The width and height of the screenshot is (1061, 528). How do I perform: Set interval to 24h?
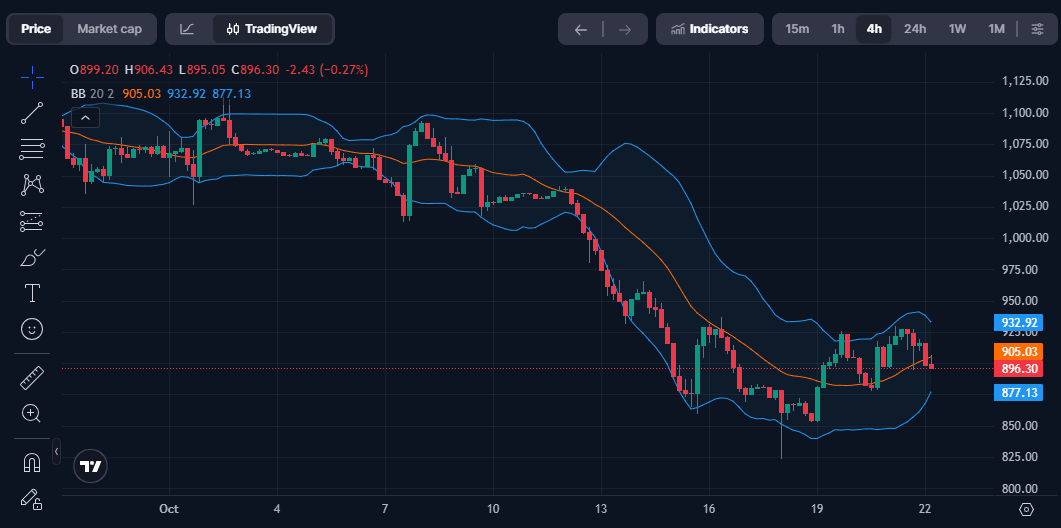click(915, 29)
